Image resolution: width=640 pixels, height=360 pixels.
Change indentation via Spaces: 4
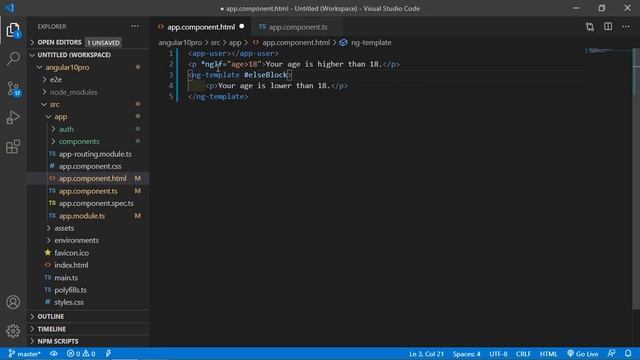pos(466,354)
